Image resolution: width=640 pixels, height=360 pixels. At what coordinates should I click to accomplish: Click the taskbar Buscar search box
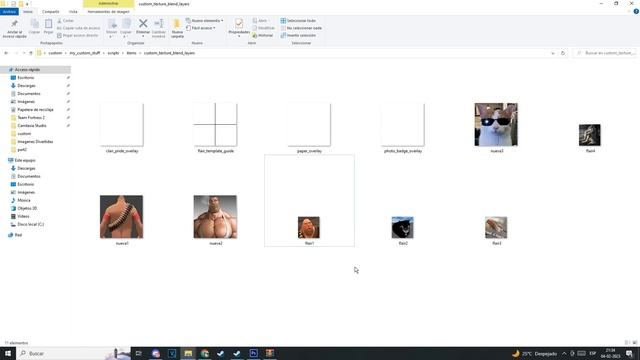73,353
